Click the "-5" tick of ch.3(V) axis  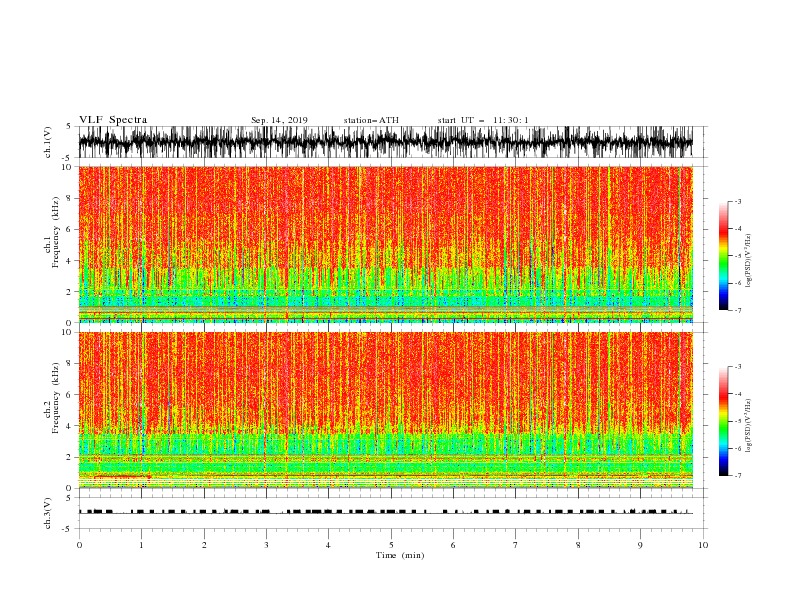click(68, 529)
